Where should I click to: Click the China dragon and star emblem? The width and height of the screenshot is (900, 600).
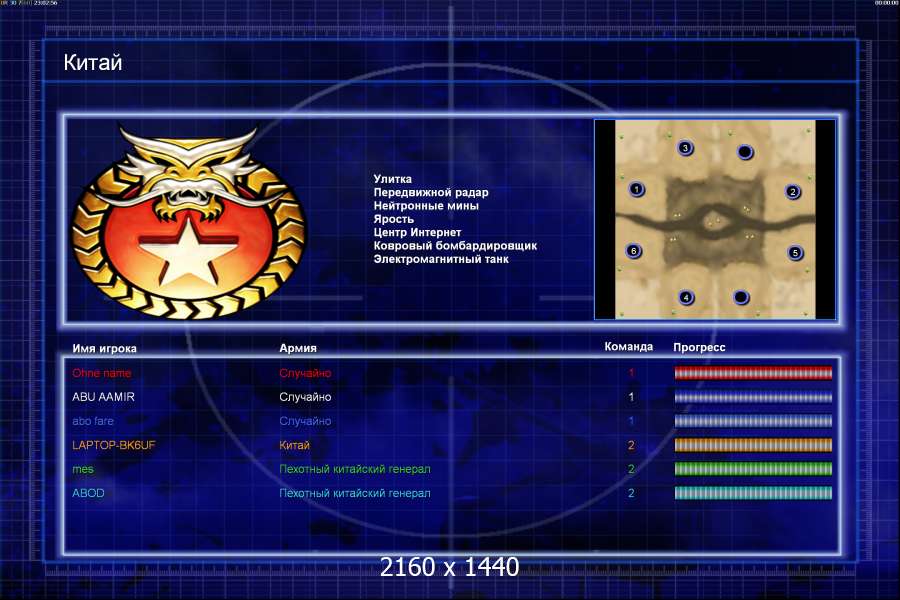pyautogui.click(x=189, y=222)
